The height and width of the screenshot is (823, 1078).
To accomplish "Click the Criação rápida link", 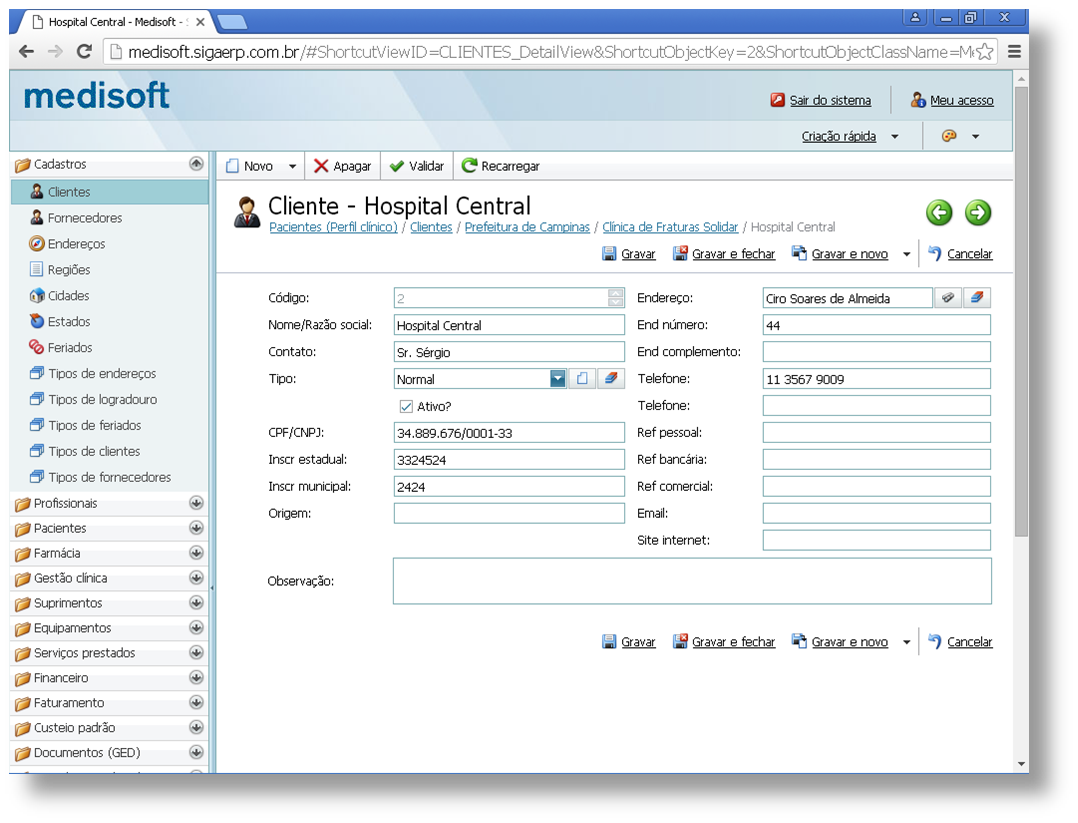I will coord(839,136).
